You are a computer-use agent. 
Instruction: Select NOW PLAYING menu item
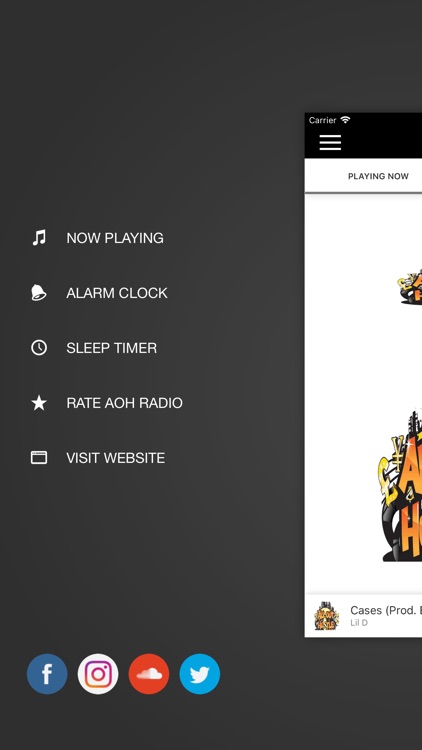click(115, 238)
